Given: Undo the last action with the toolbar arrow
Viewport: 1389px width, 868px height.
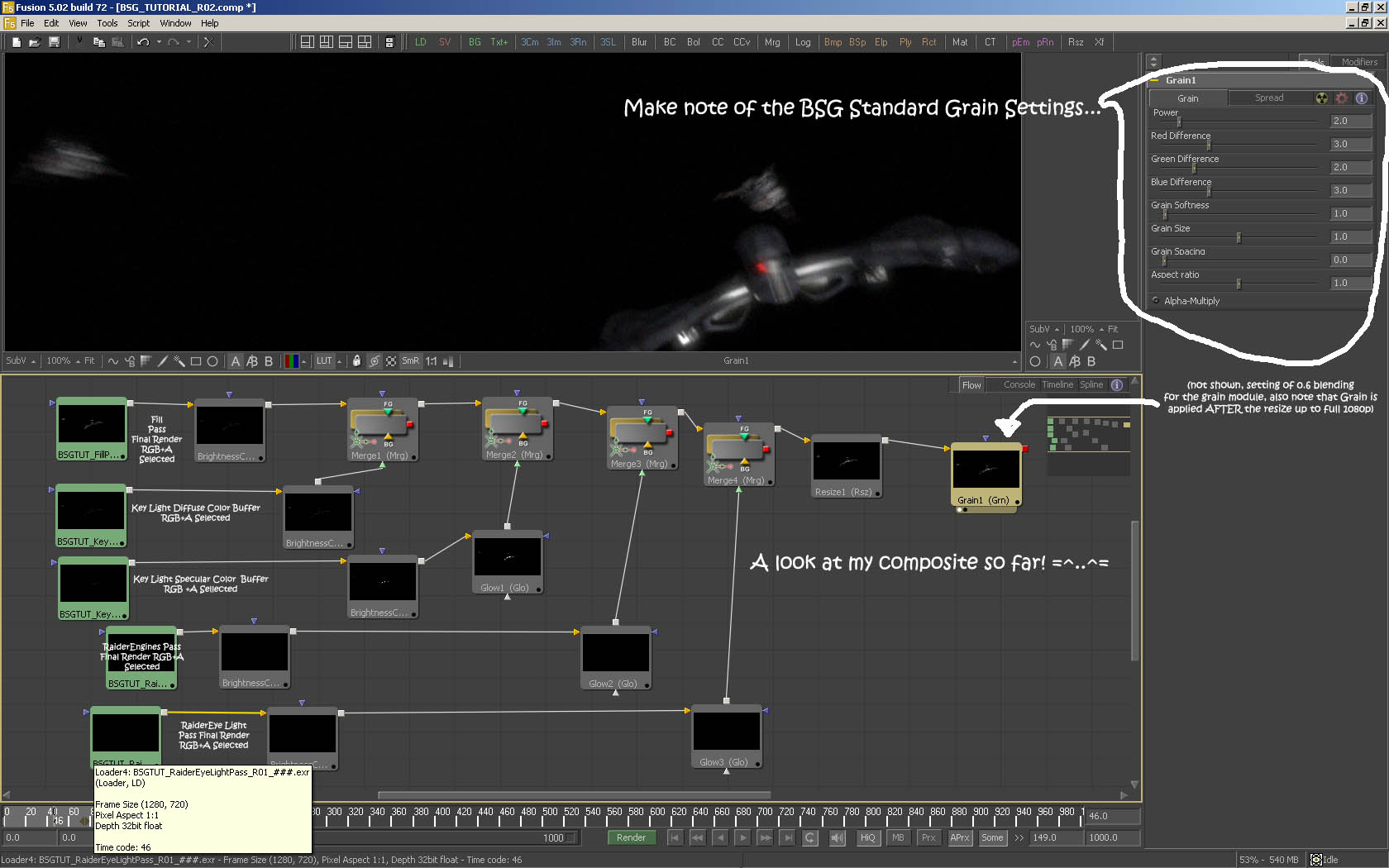Looking at the screenshot, I should coord(143,42).
